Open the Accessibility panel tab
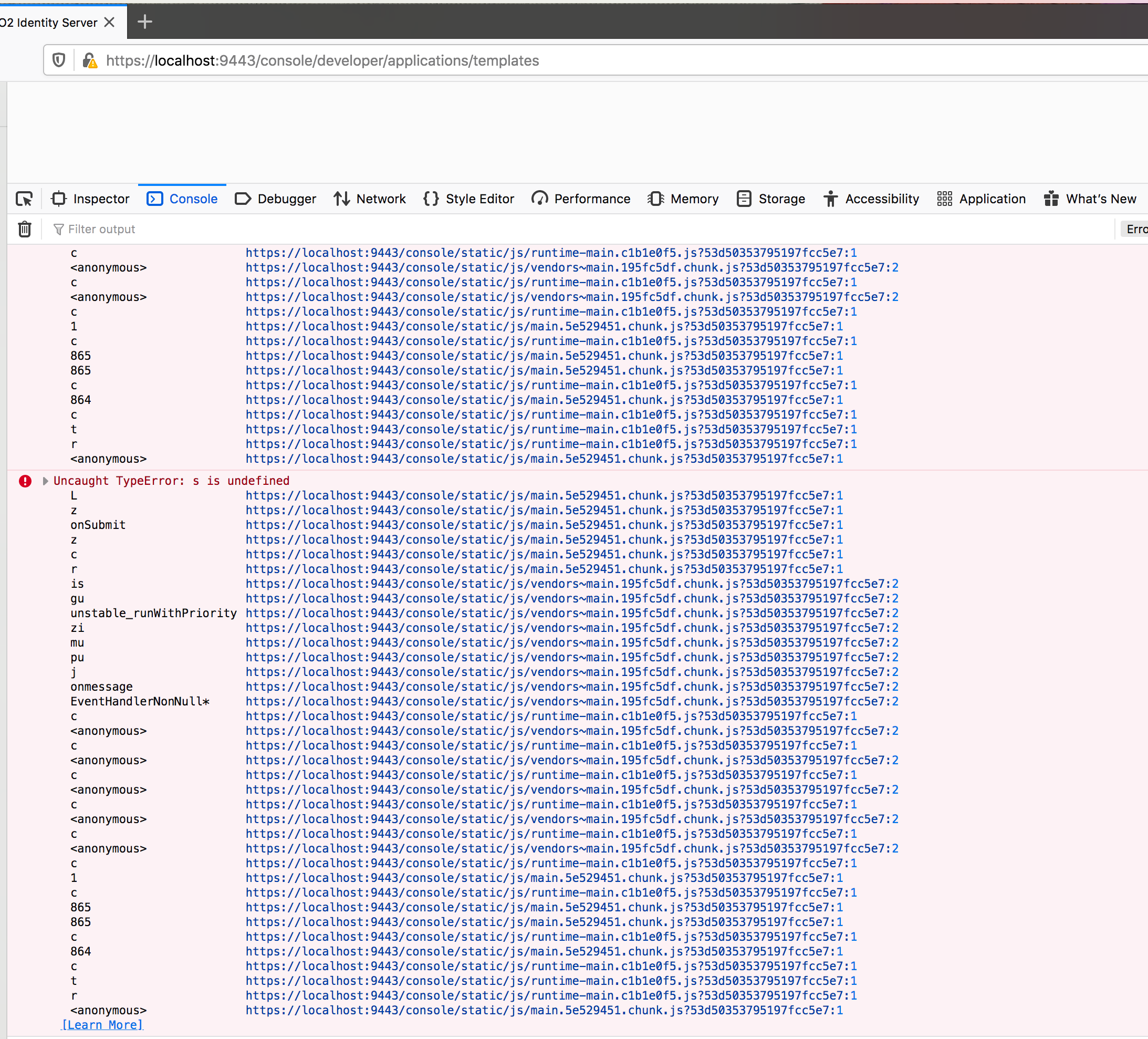 tap(871, 199)
